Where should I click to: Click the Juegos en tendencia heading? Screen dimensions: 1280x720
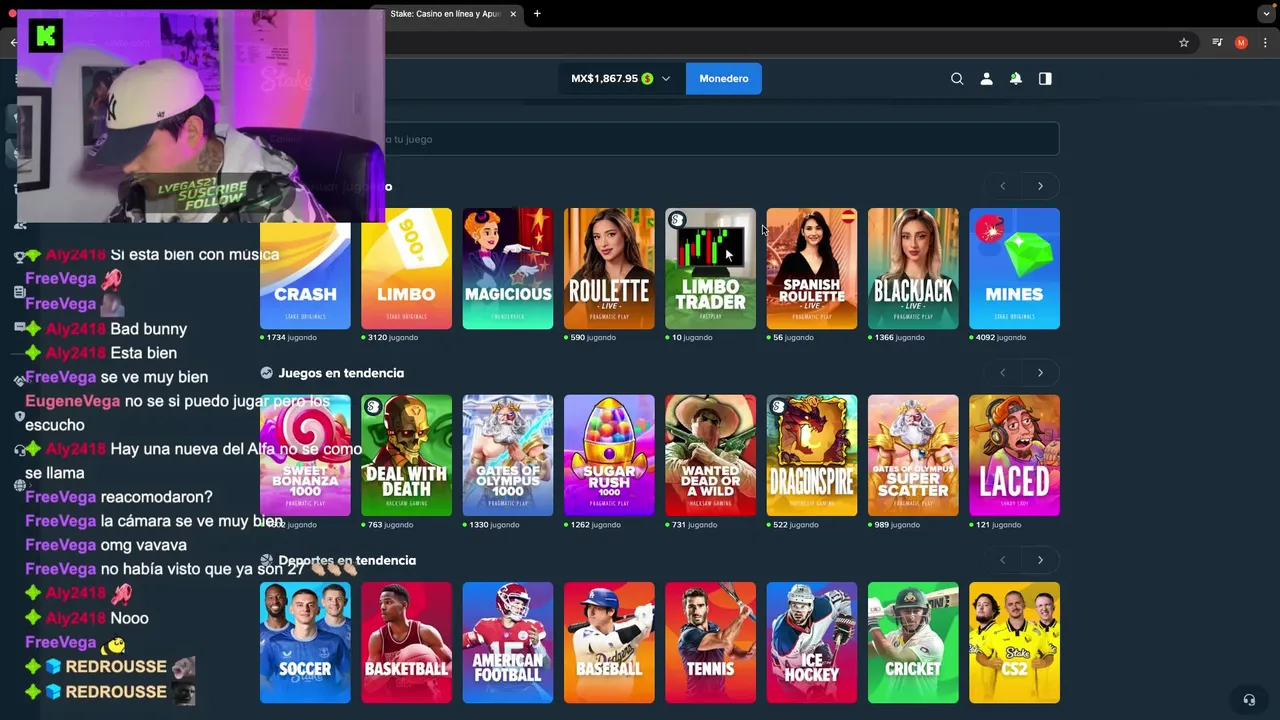[341, 373]
